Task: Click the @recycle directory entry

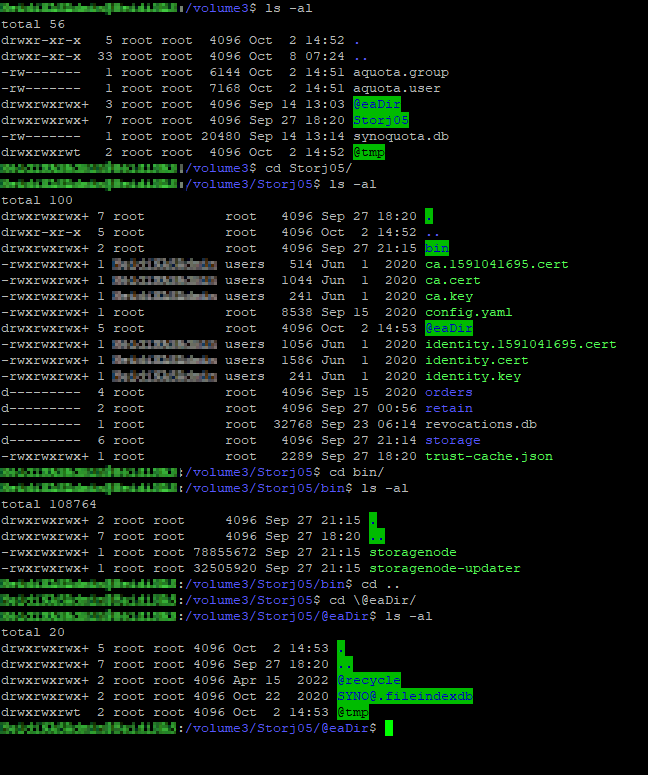Action: [x=368, y=680]
